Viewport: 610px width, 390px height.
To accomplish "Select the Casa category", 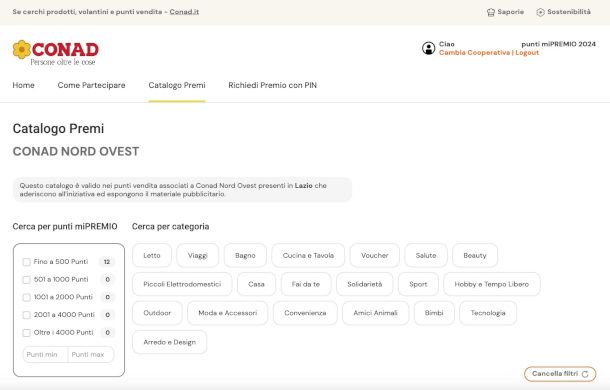I will (256, 284).
